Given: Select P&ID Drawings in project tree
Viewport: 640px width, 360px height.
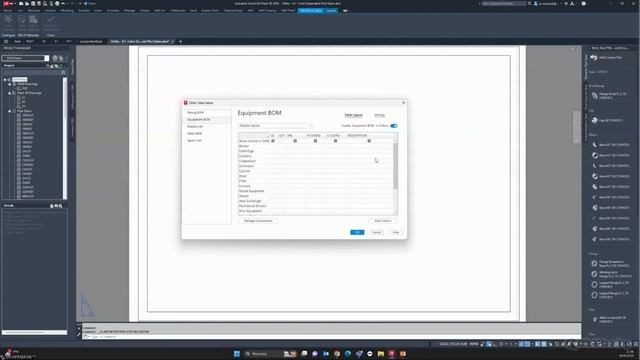Looking at the screenshot, I should coord(27,84).
